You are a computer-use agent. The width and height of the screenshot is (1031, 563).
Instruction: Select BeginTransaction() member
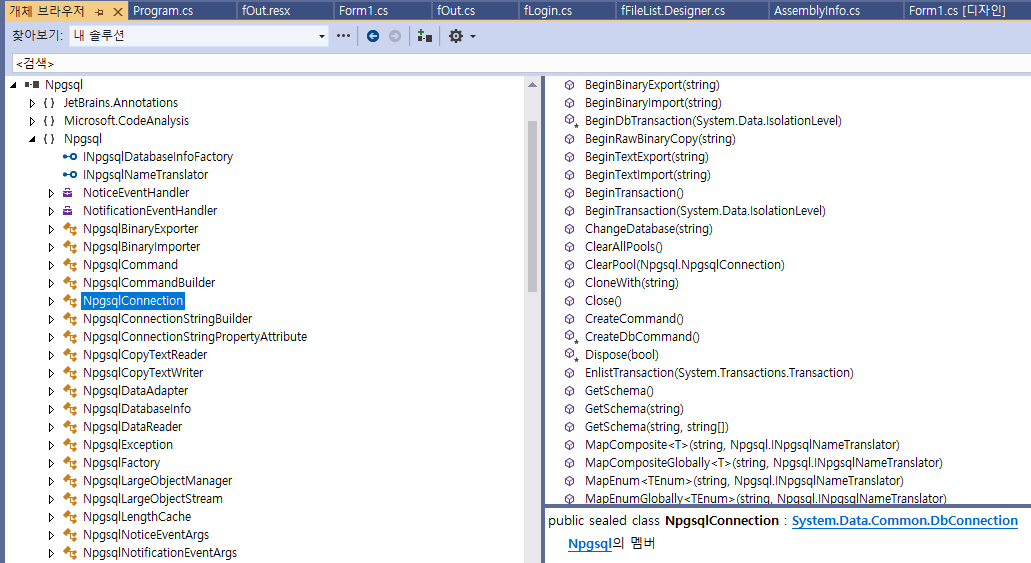pyautogui.click(x=634, y=193)
